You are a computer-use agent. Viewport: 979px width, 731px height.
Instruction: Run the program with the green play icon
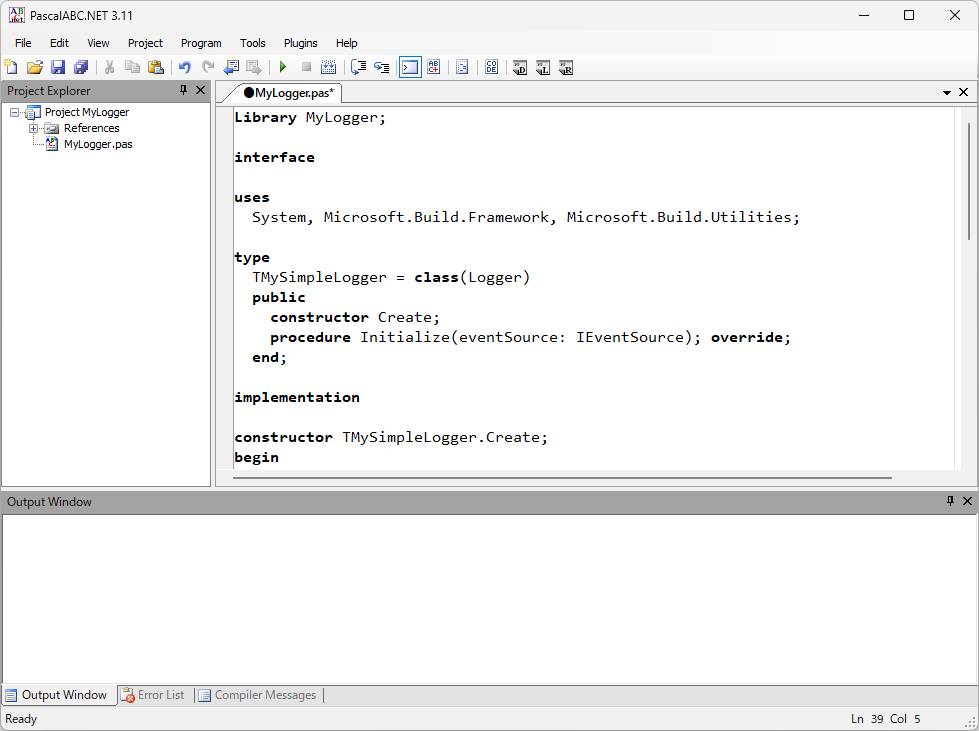point(283,67)
